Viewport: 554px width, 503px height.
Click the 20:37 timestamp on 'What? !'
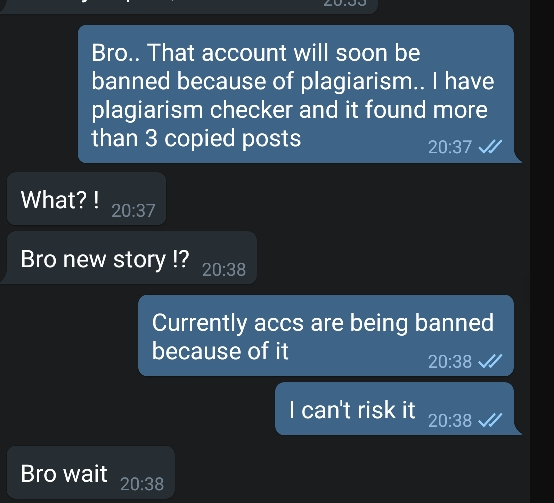click(133, 211)
